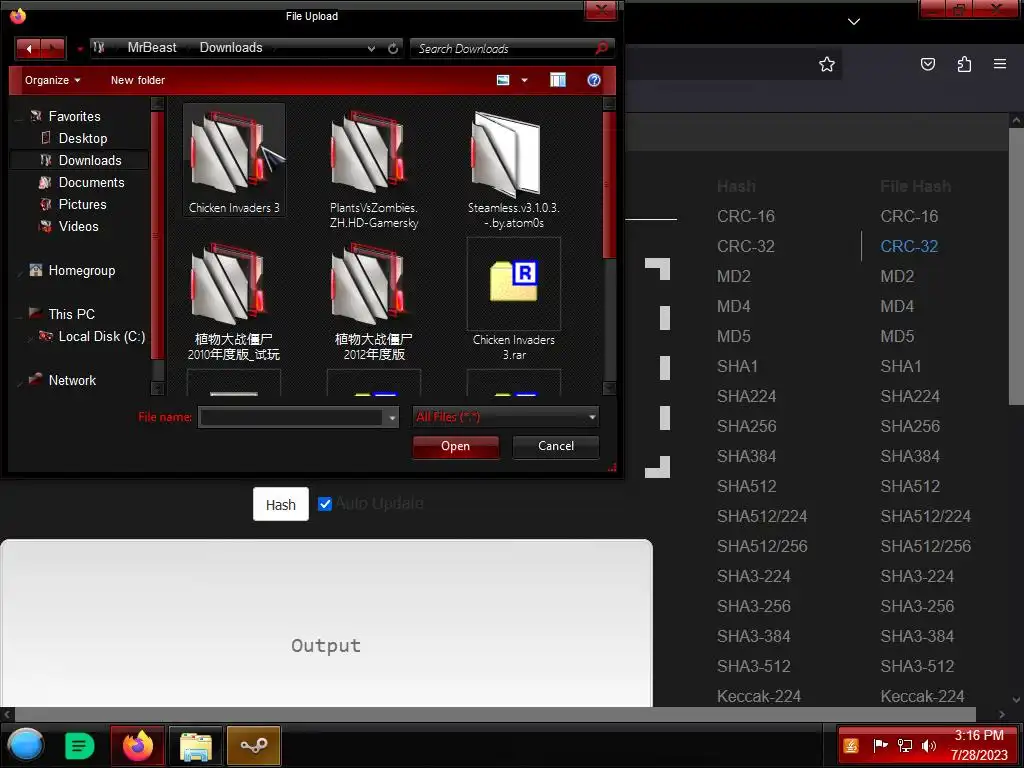The height and width of the screenshot is (768, 1024).
Task: Select Pictures in the navigation pane
Action: 82,204
